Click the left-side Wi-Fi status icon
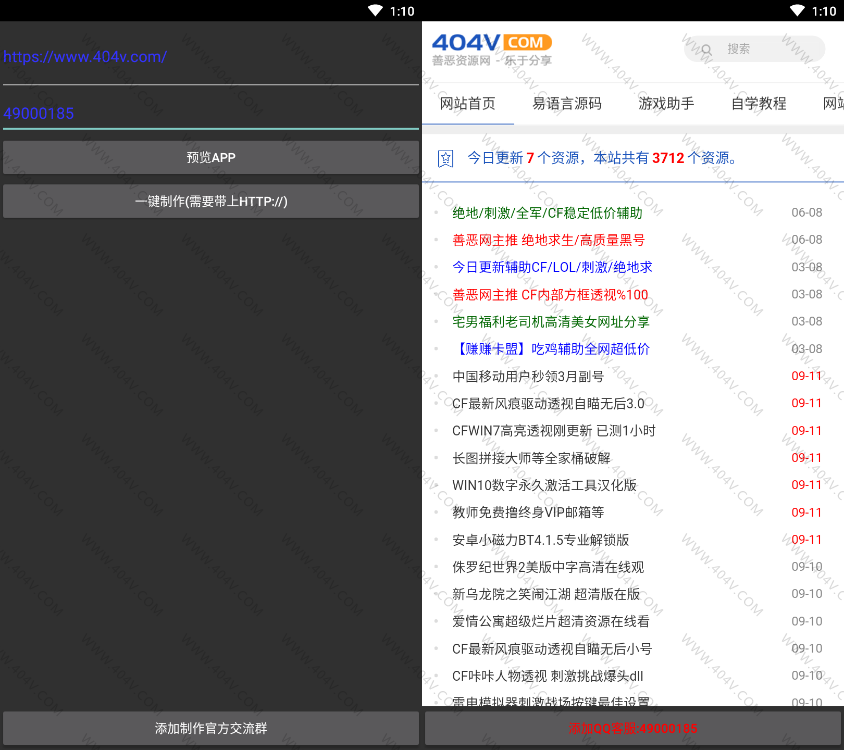This screenshot has height=750, width=844. 375,11
